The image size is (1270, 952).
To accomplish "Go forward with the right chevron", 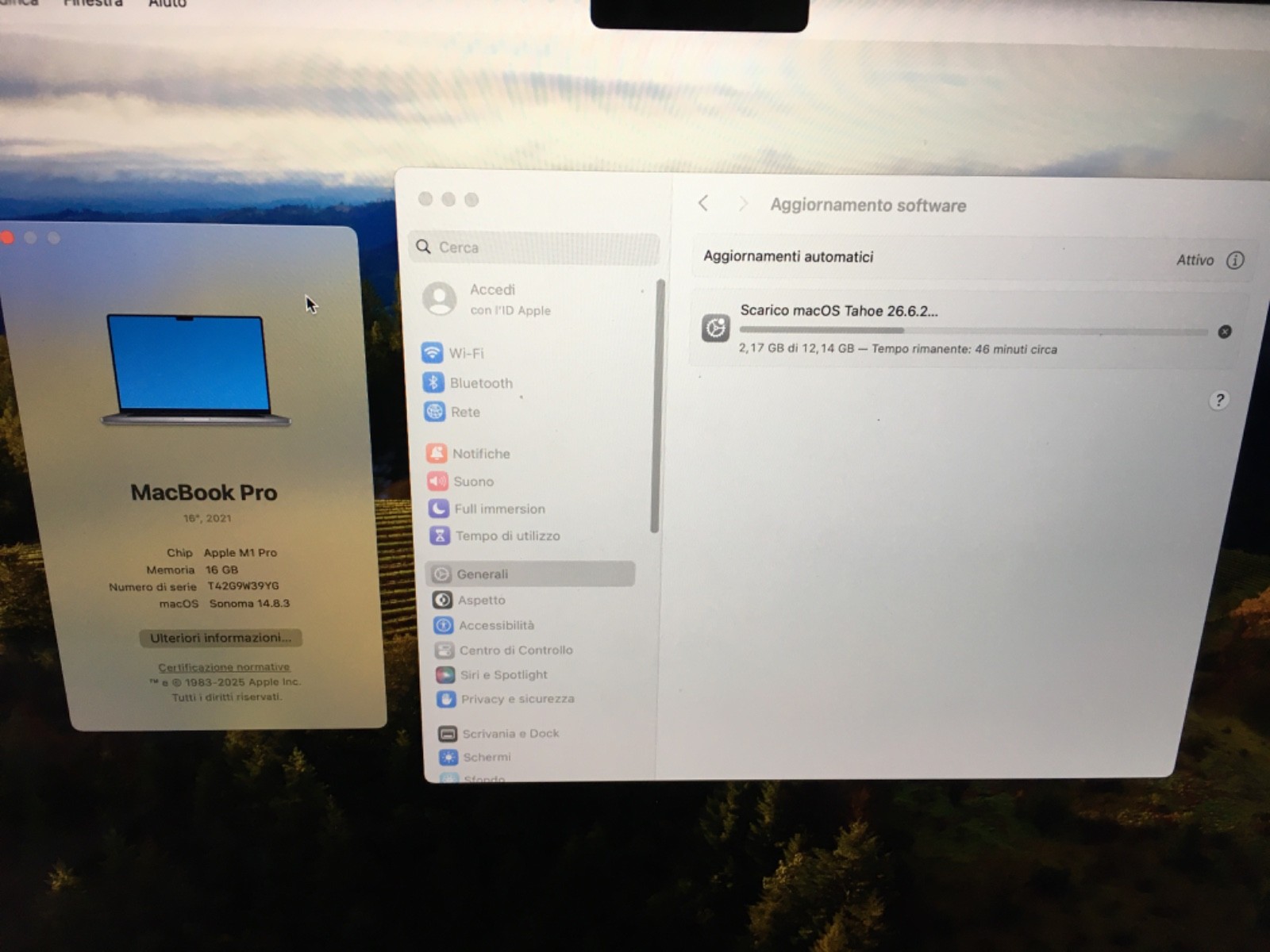I will coord(743,204).
